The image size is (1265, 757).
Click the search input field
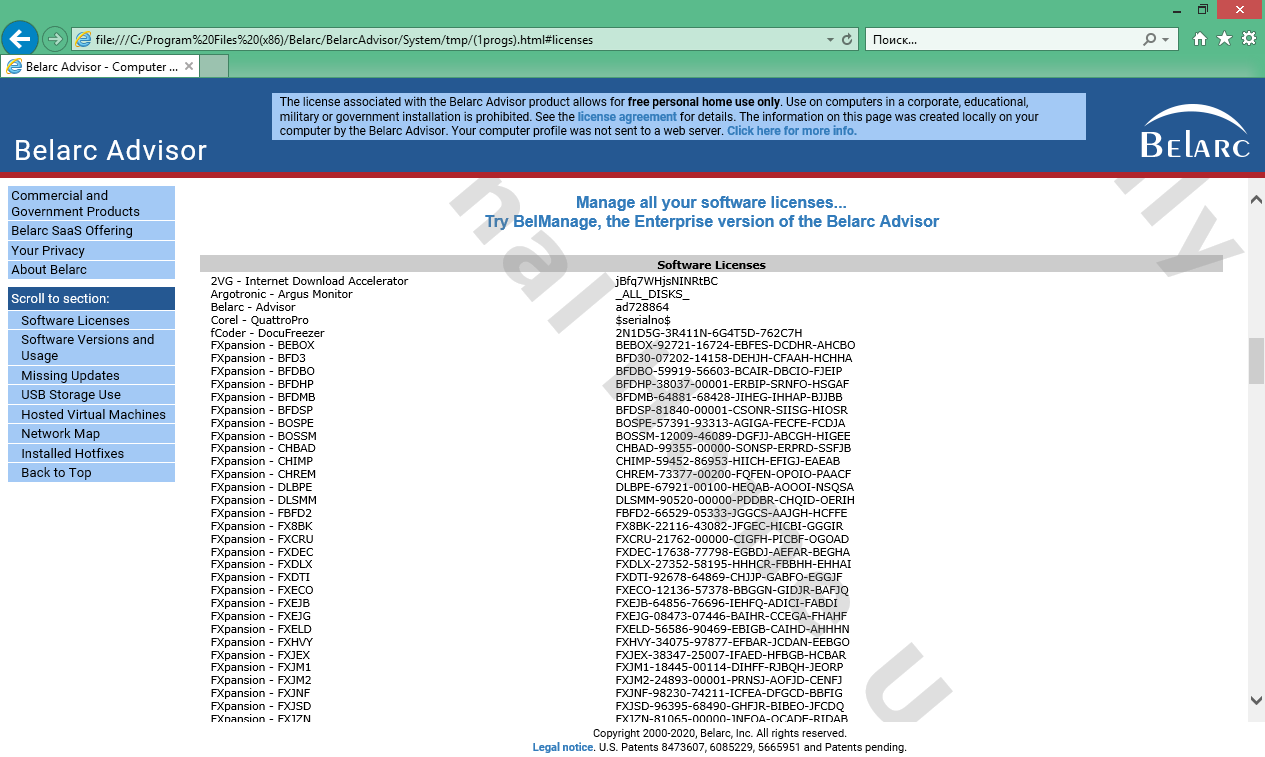coord(1004,40)
